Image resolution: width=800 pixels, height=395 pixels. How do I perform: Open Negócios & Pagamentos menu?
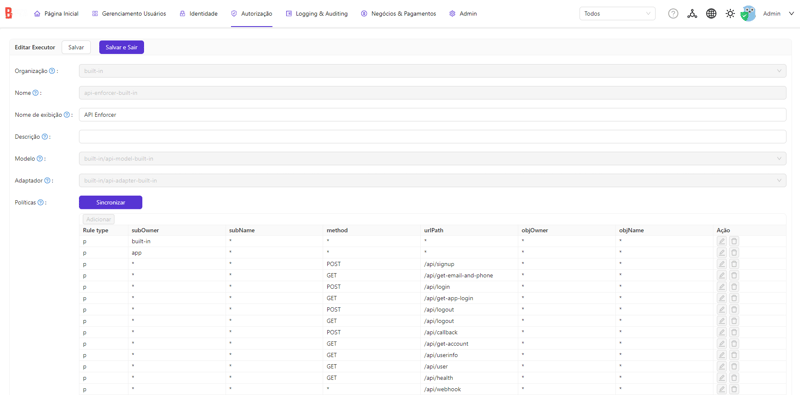pos(398,14)
